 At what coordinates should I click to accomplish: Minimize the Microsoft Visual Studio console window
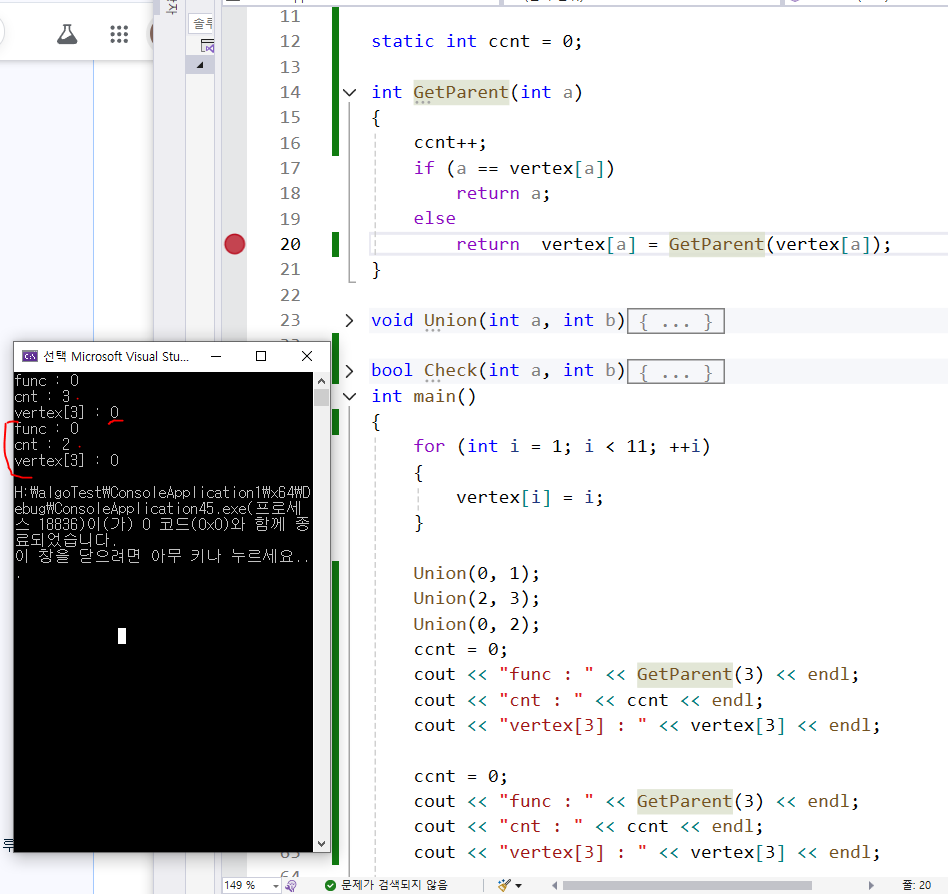click(x=216, y=357)
